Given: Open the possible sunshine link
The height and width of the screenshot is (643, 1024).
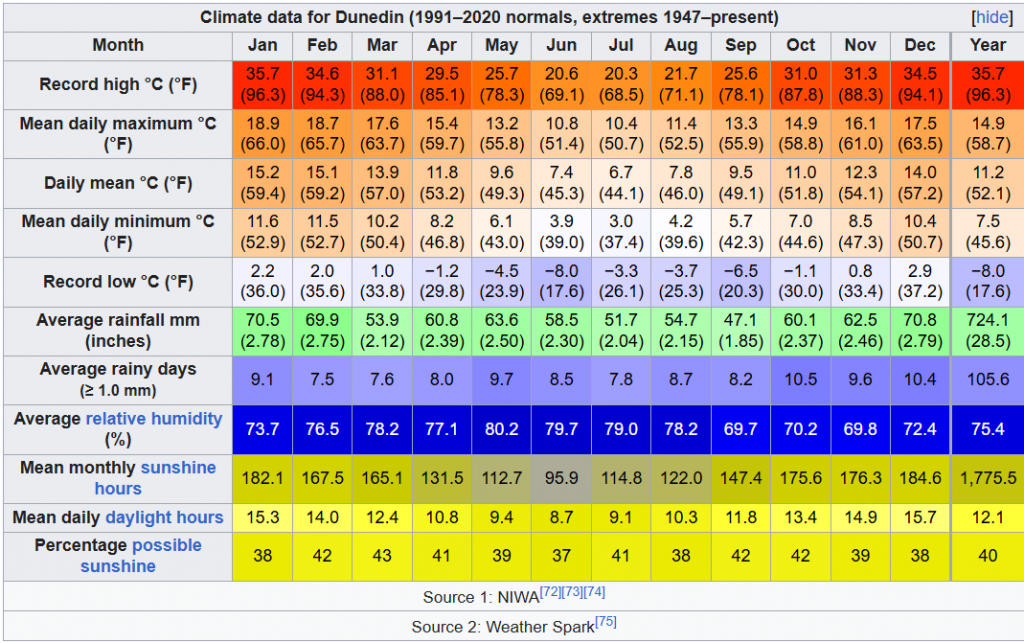Looking at the screenshot, I should [141, 556].
